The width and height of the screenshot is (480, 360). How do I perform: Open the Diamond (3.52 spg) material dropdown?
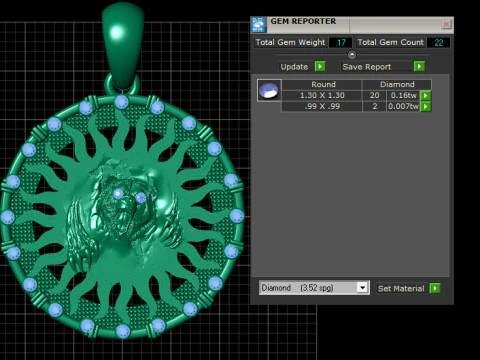point(314,288)
